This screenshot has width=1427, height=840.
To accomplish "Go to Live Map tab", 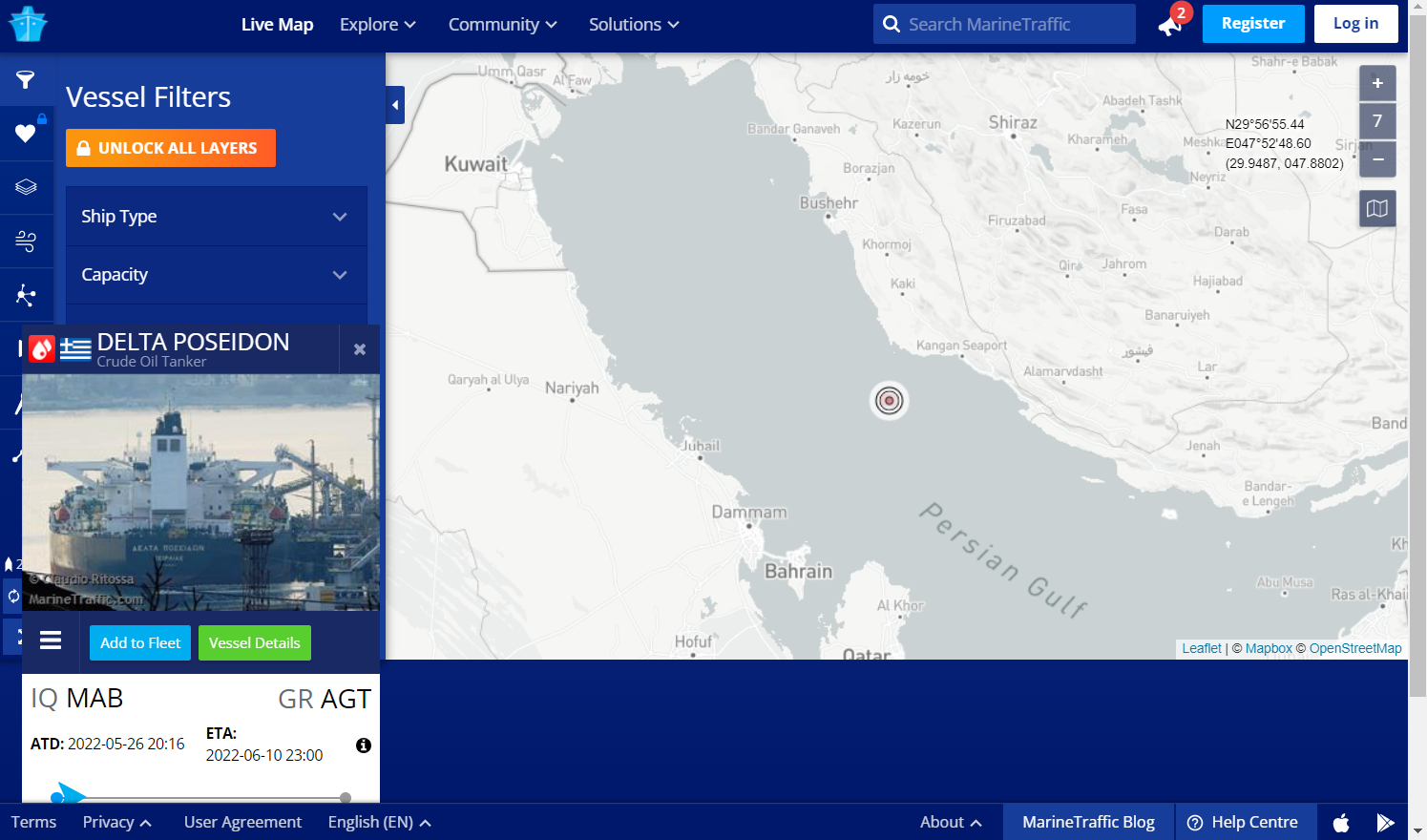I will point(277,25).
